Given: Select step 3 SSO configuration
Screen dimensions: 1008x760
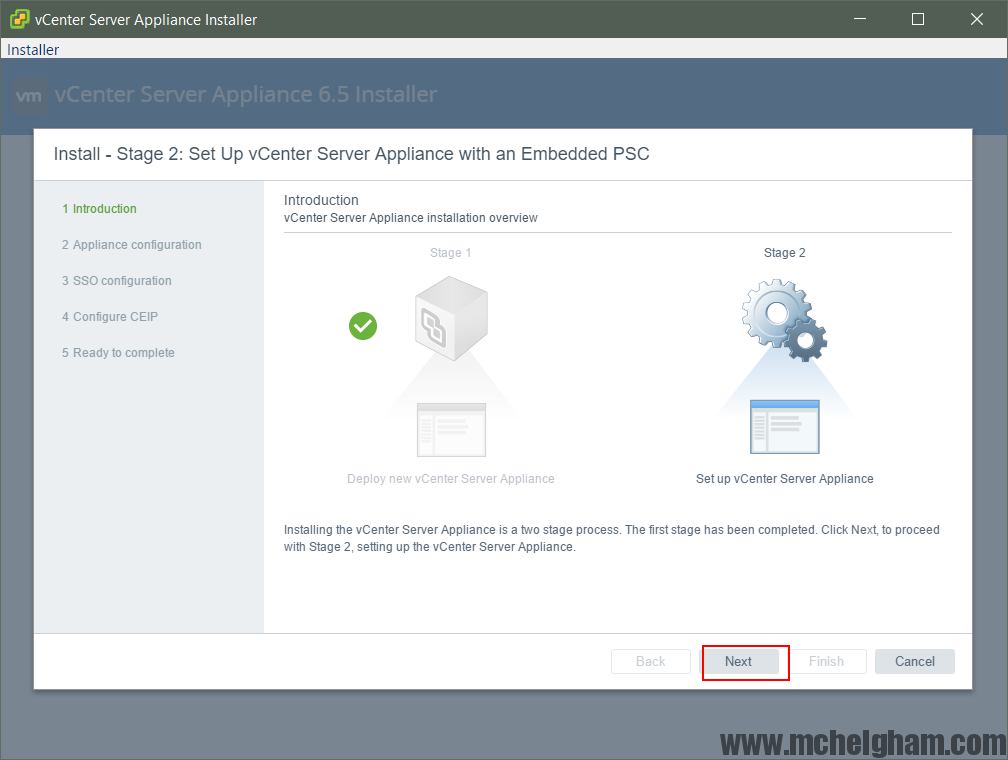Looking at the screenshot, I should (x=117, y=281).
